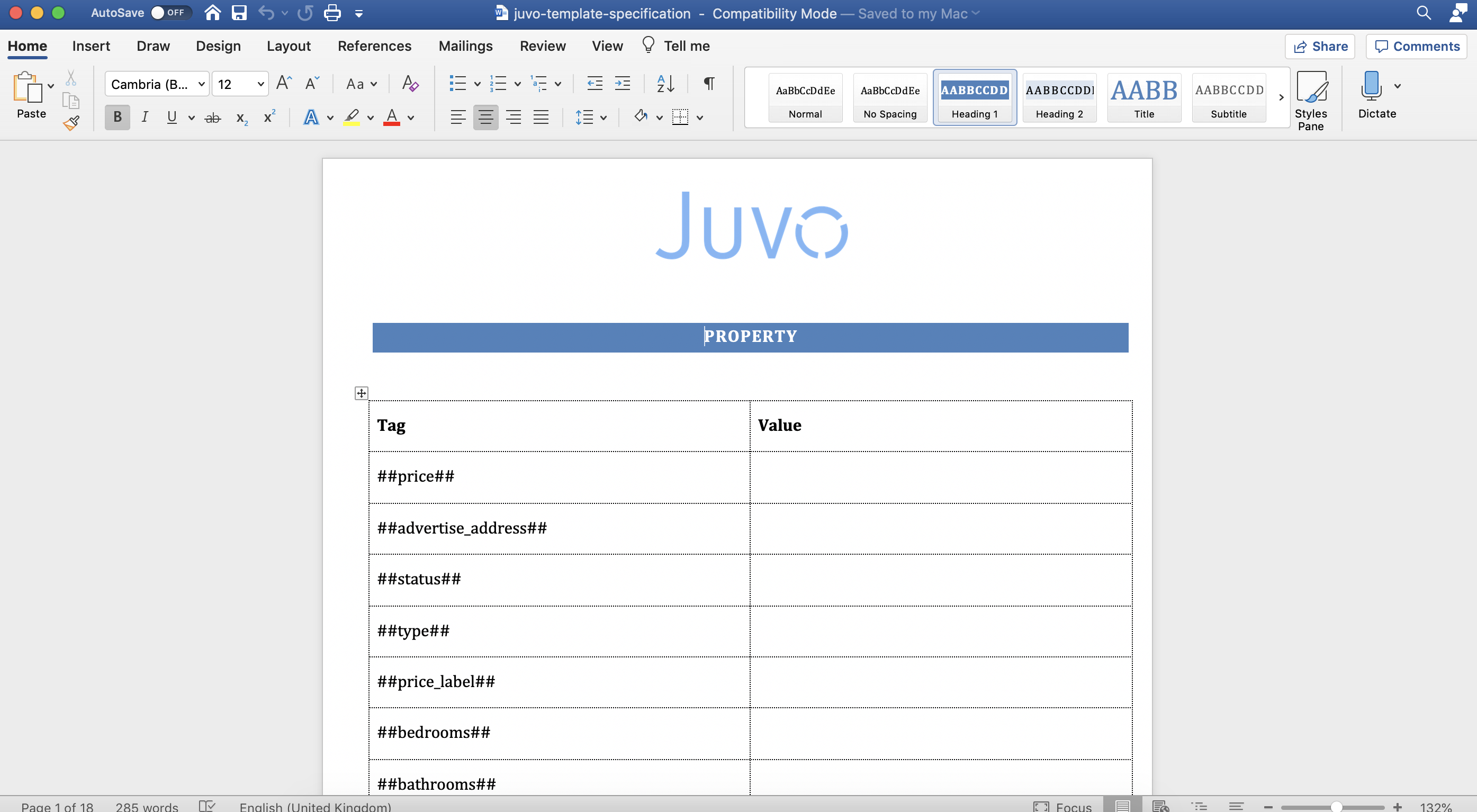This screenshot has width=1477, height=812.
Task: Click the Clear All Formatting icon
Action: click(410, 84)
